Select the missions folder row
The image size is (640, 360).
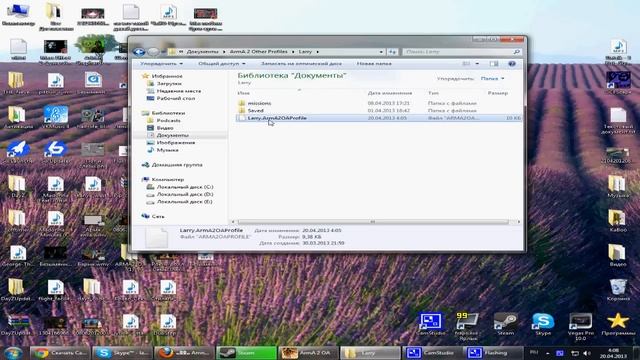coord(378,103)
